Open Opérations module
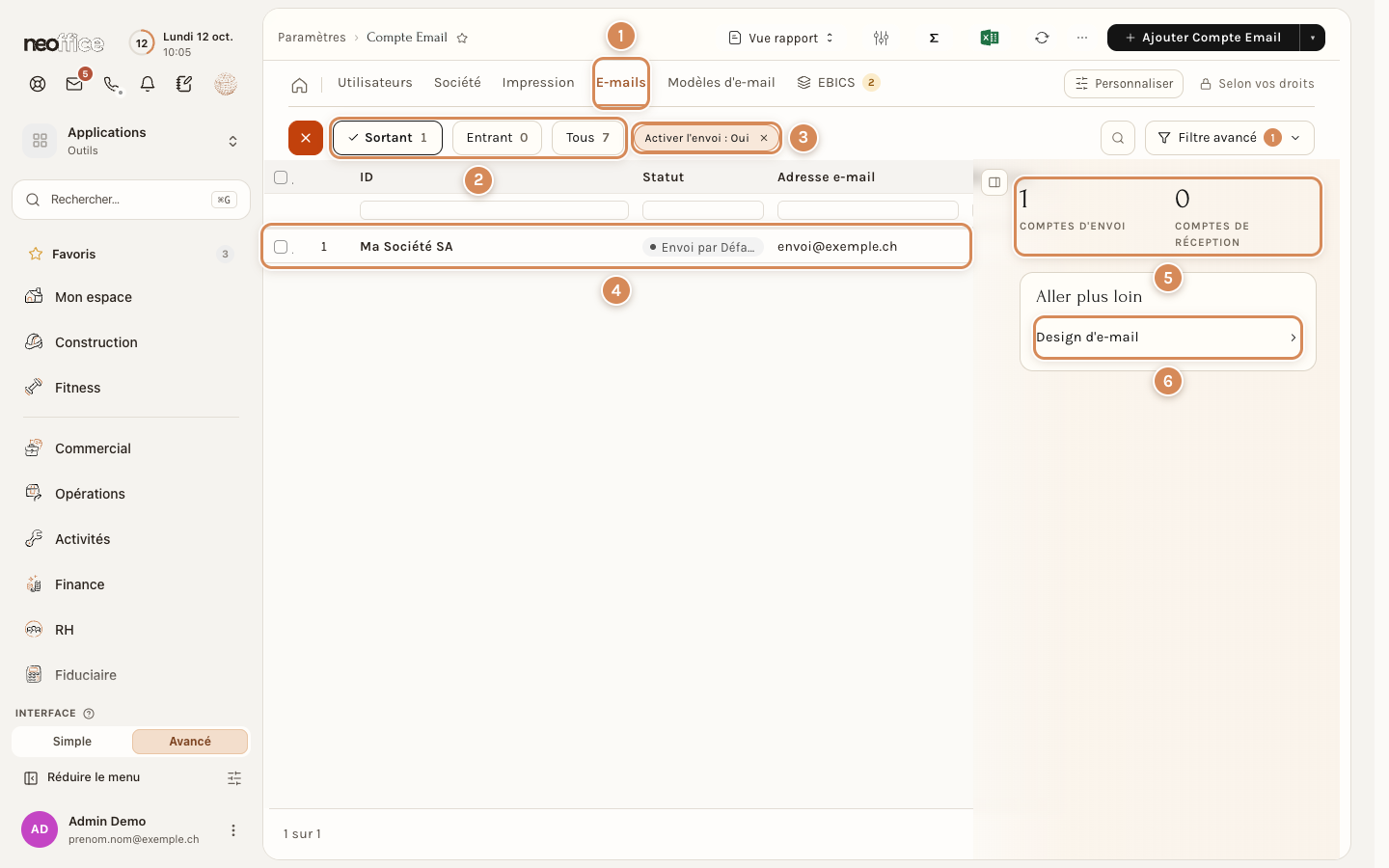The image size is (1389, 868). pos(131,494)
